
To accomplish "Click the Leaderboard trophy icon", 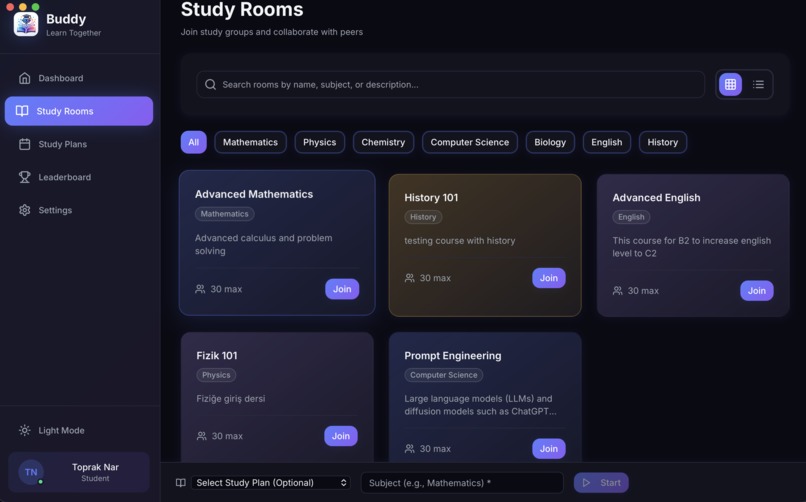I will 24,177.
